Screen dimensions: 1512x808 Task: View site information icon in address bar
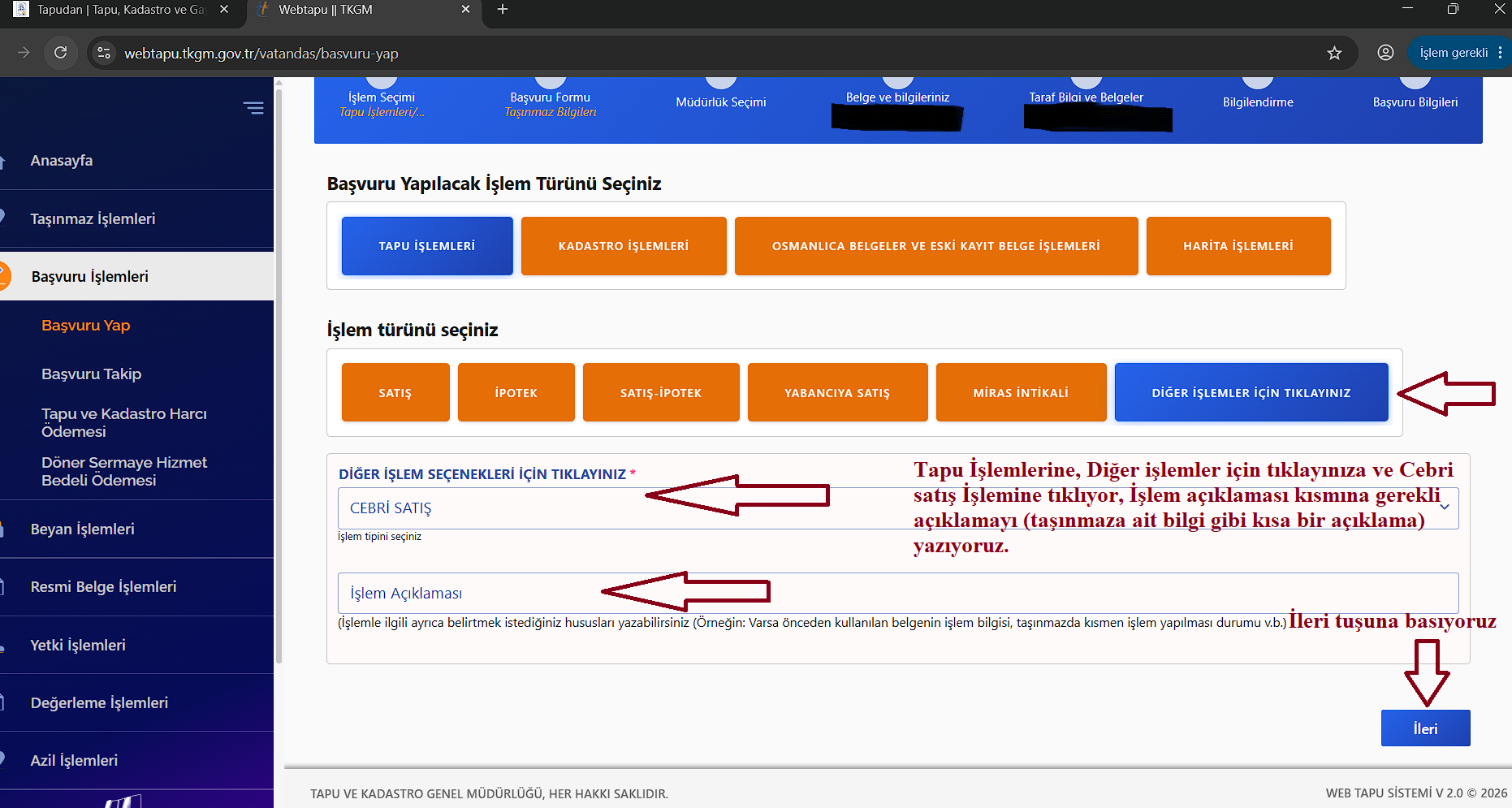point(103,53)
